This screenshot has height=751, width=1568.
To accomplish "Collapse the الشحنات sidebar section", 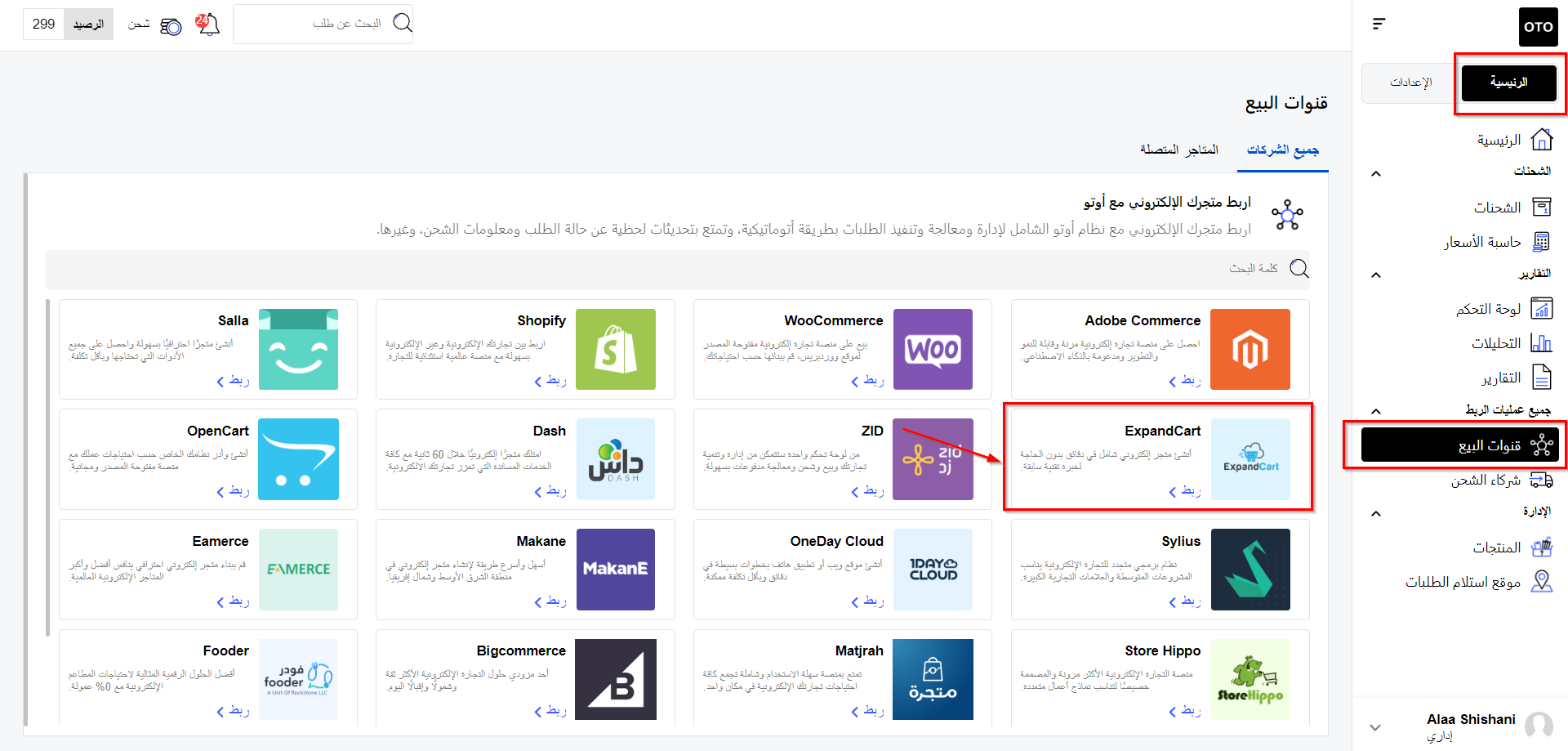I will pos(1376,173).
